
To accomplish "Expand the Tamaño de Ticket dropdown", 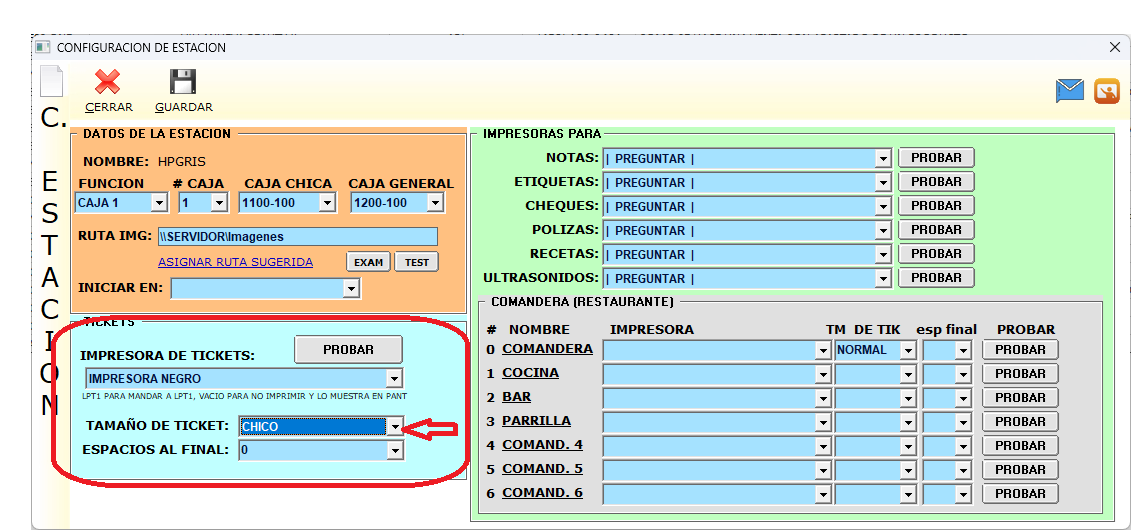I will click(x=395, y=427).
